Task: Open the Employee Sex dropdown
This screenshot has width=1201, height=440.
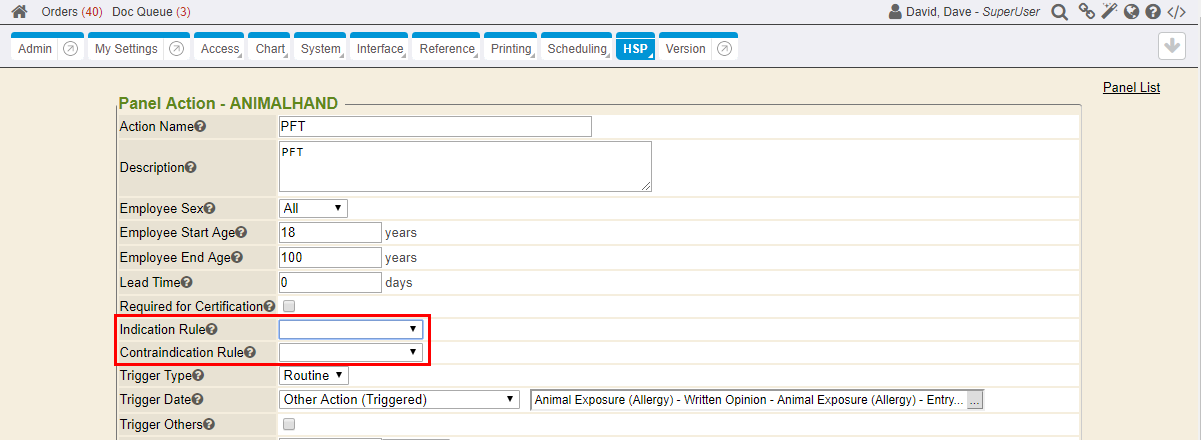Action: [x=313, y=208]
